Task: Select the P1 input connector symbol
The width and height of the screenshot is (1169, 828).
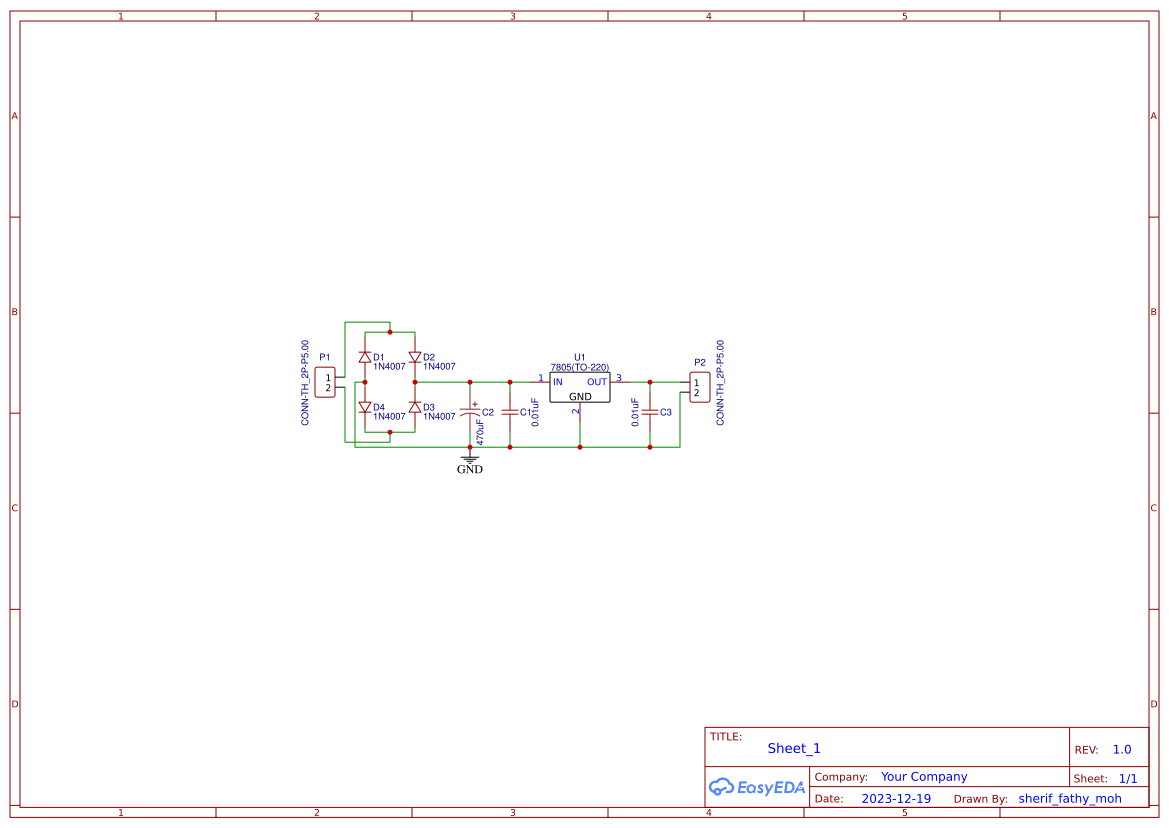Action: [x=327, y=382]
